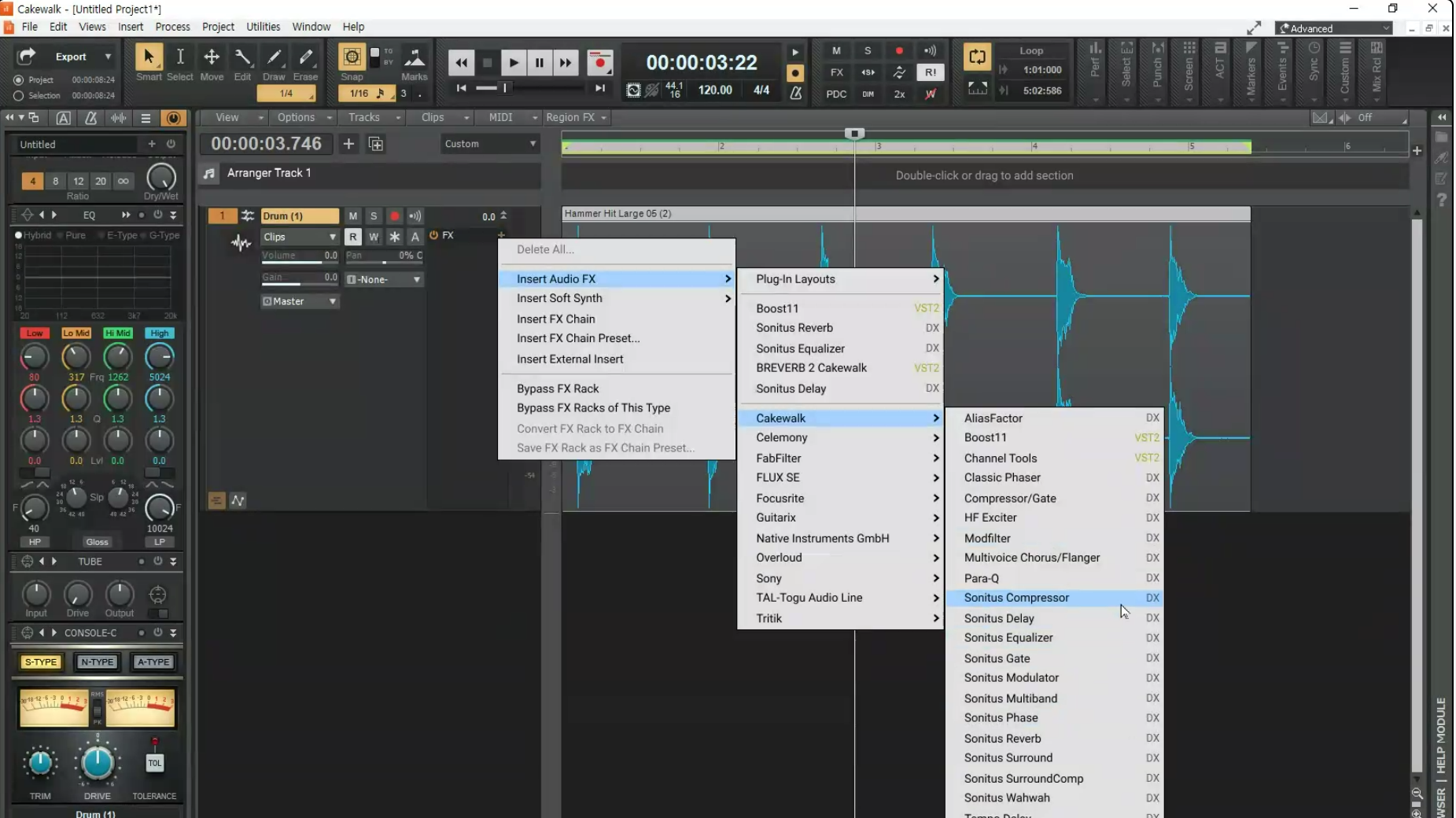Toggle the R read automation button
This screenshot has height=818, width=1456.
pos(353,237)
